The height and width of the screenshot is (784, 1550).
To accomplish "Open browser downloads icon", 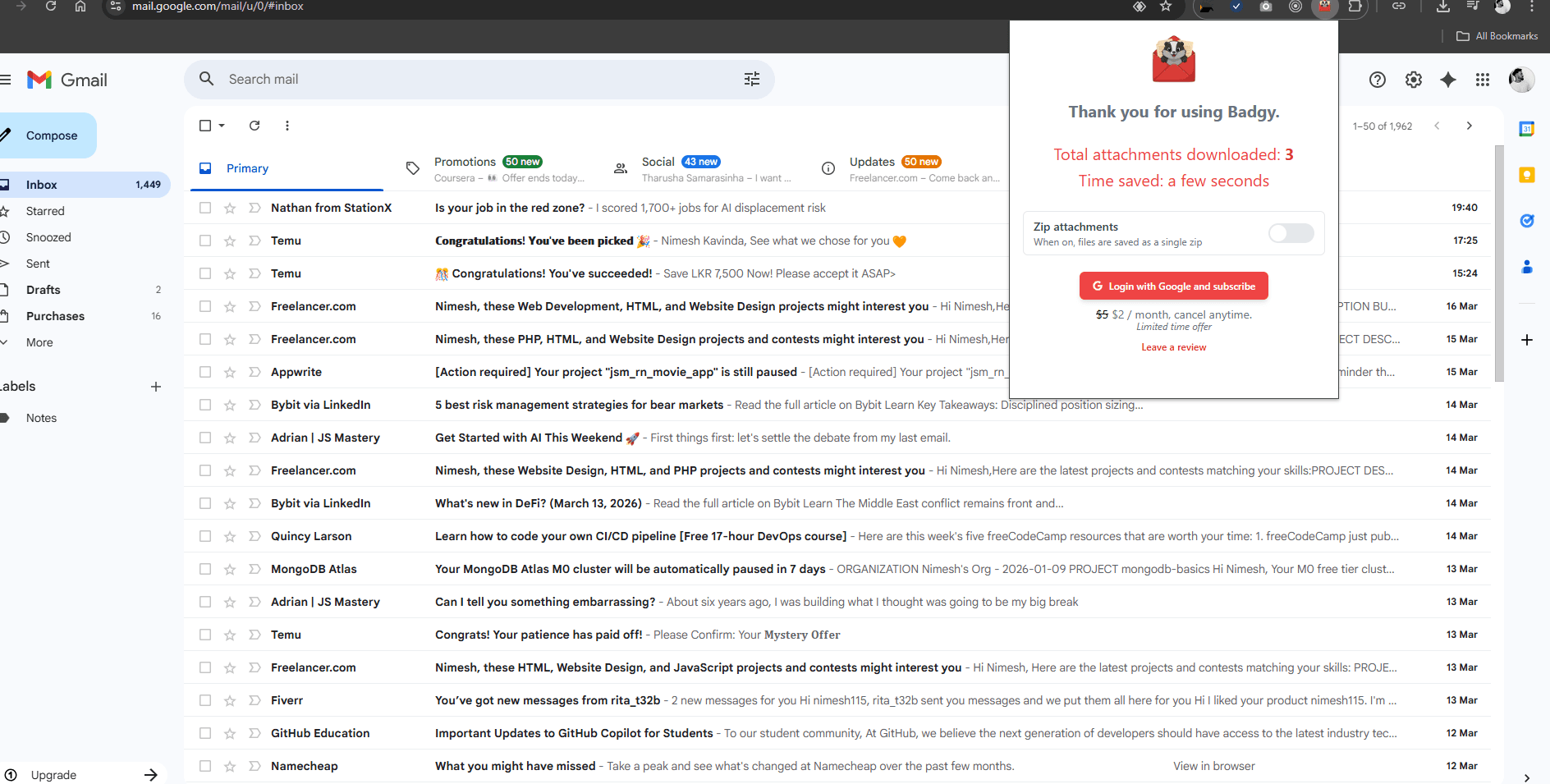I will click(x=1443, y=7).
